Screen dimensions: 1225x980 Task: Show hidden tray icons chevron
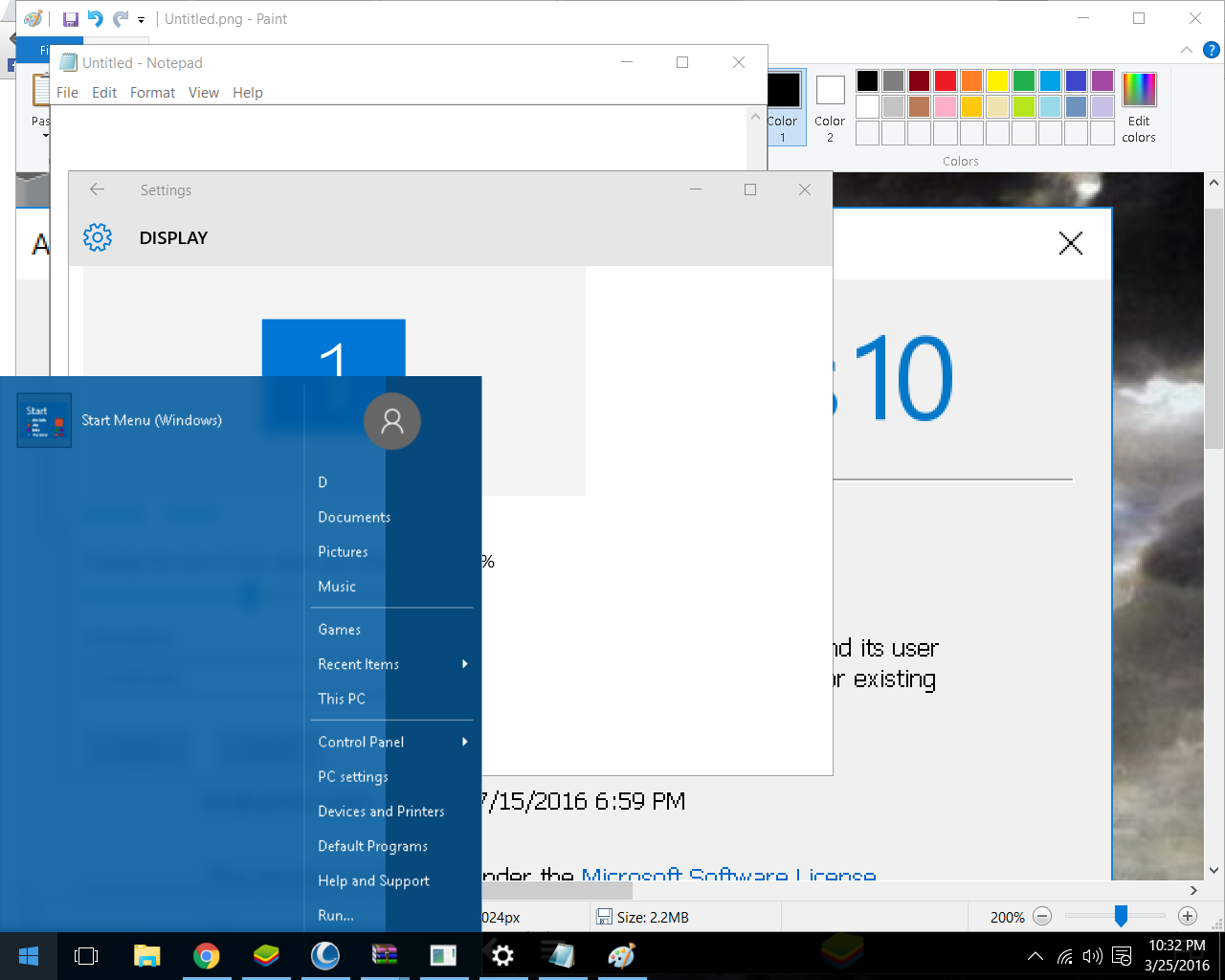coord(1036,956)
